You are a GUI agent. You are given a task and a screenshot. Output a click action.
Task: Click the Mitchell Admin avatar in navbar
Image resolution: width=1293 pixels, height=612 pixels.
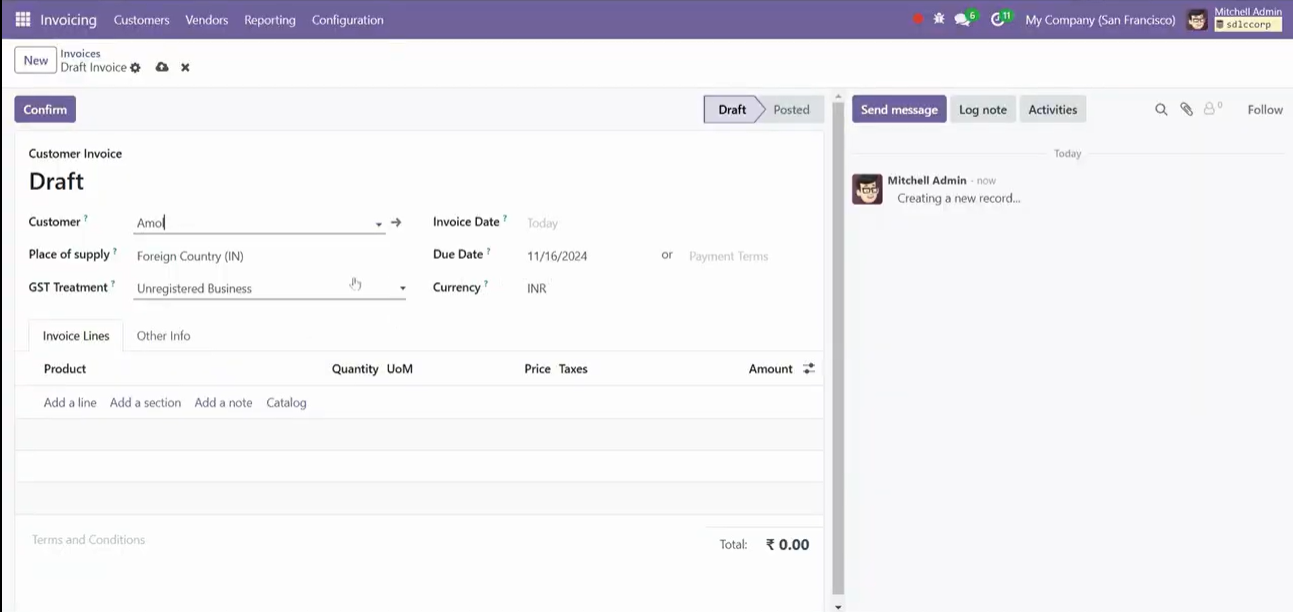pyautogui.click(x=1197, y=20)
